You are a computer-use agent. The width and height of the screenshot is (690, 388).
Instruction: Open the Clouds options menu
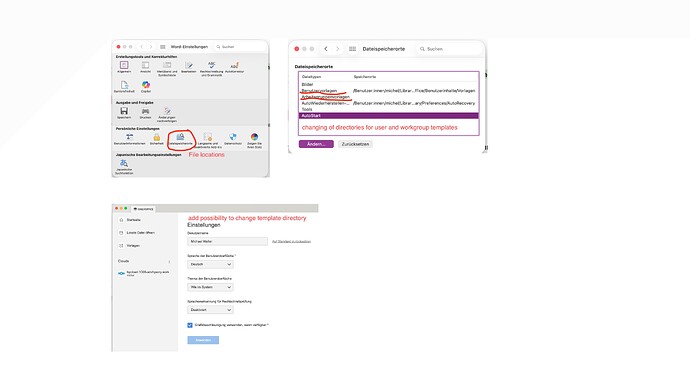pos(169,261)
